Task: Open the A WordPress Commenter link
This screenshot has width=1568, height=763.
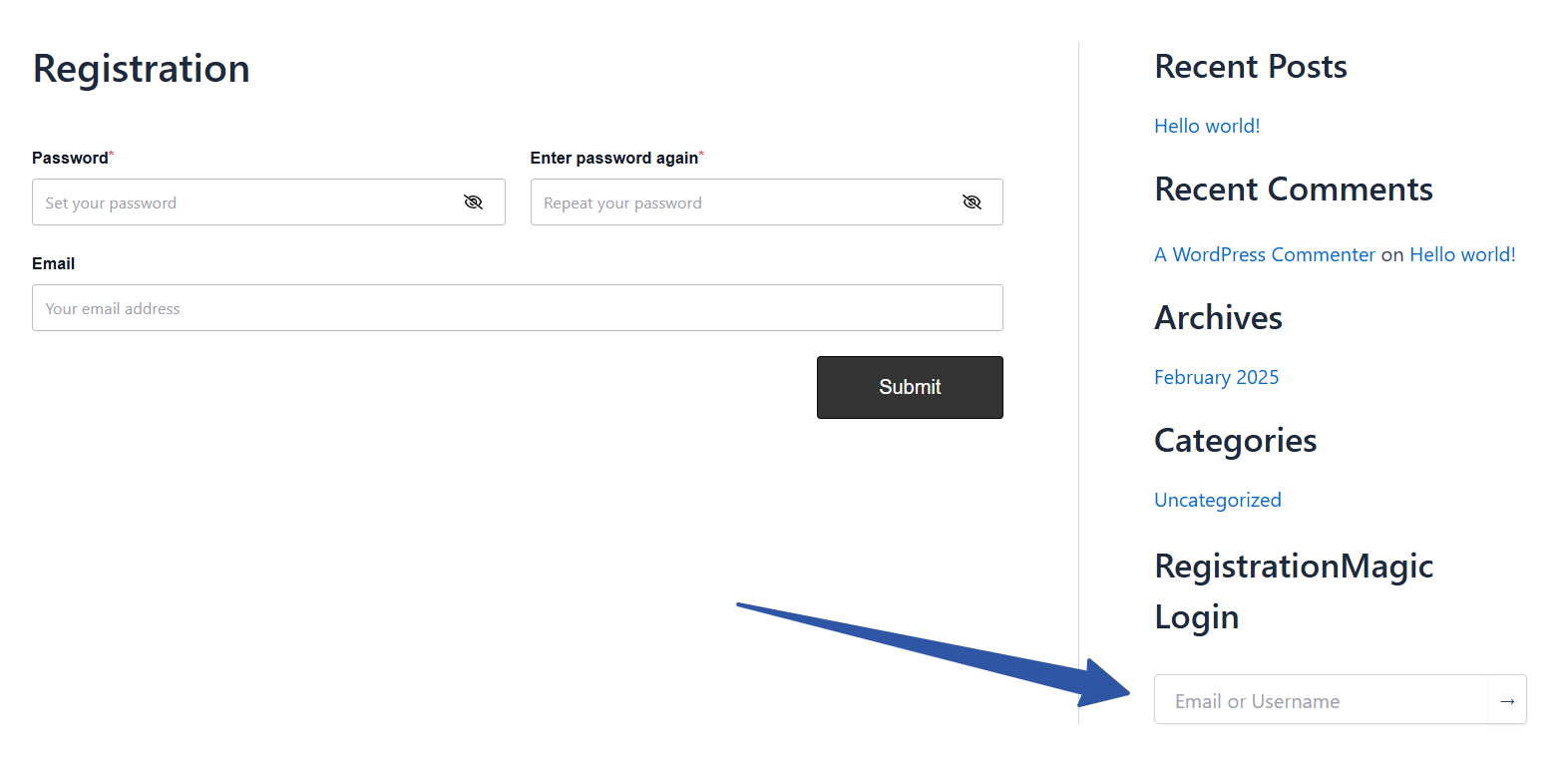Action: 1264,254
